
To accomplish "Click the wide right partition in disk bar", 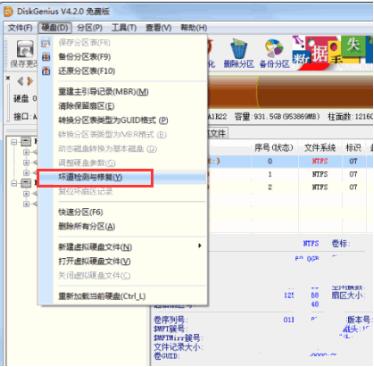I will click(x=315, y=92).
